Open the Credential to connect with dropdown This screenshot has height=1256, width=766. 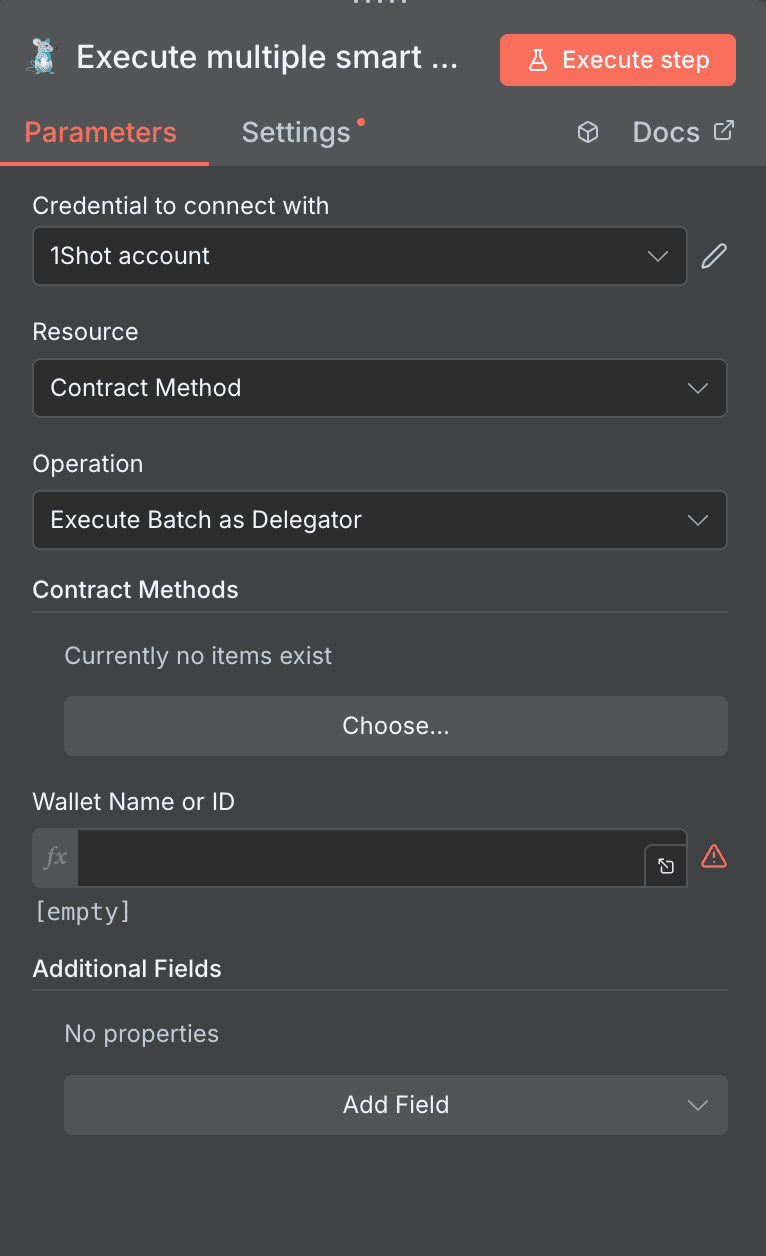360,256
